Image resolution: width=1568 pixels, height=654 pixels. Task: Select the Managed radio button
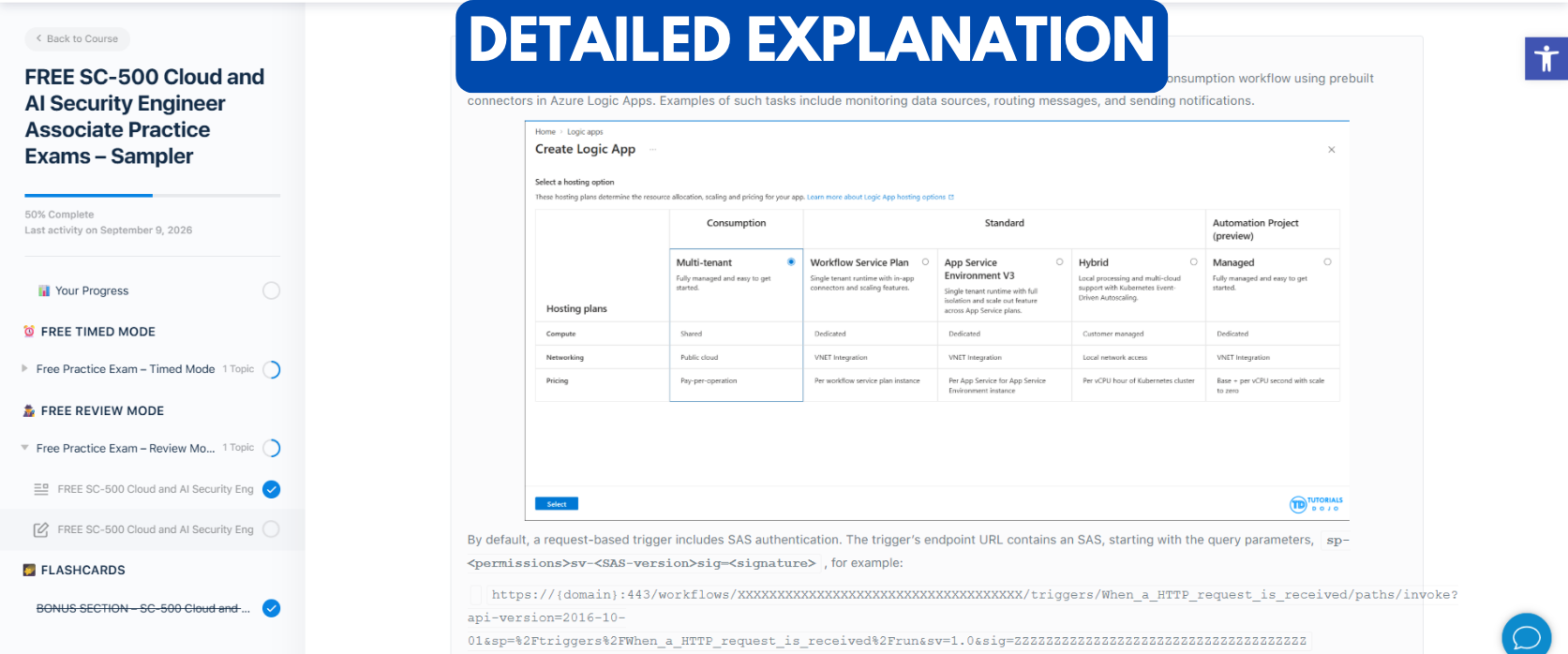pyautogui.click(x=1327, y=262)
